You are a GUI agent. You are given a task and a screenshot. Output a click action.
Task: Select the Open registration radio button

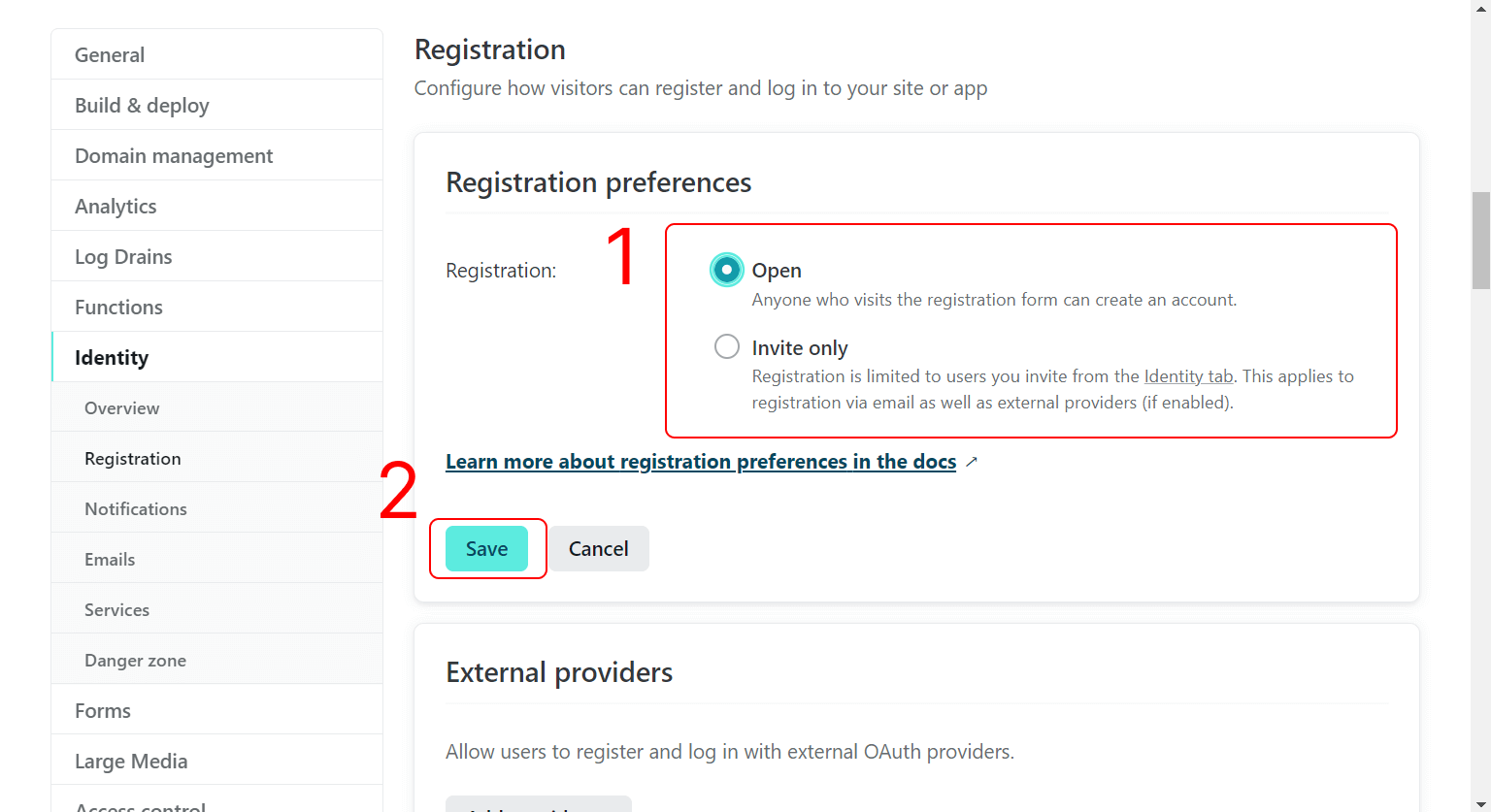point(727,270)
